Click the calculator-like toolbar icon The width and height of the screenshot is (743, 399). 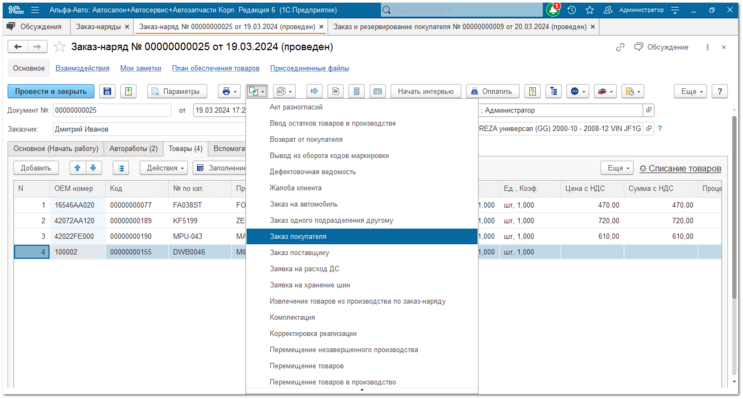pos(356,91)
